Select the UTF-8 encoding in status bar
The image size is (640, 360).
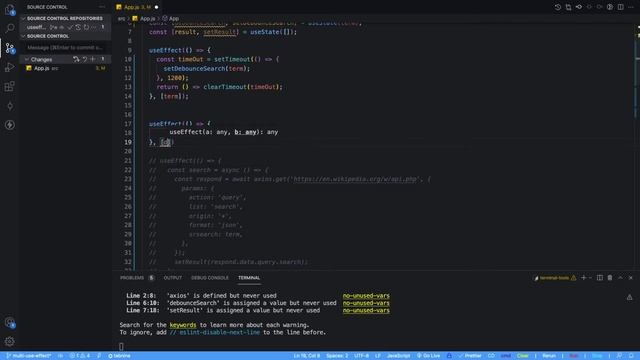pyautogui.click(x=362, y=356)
